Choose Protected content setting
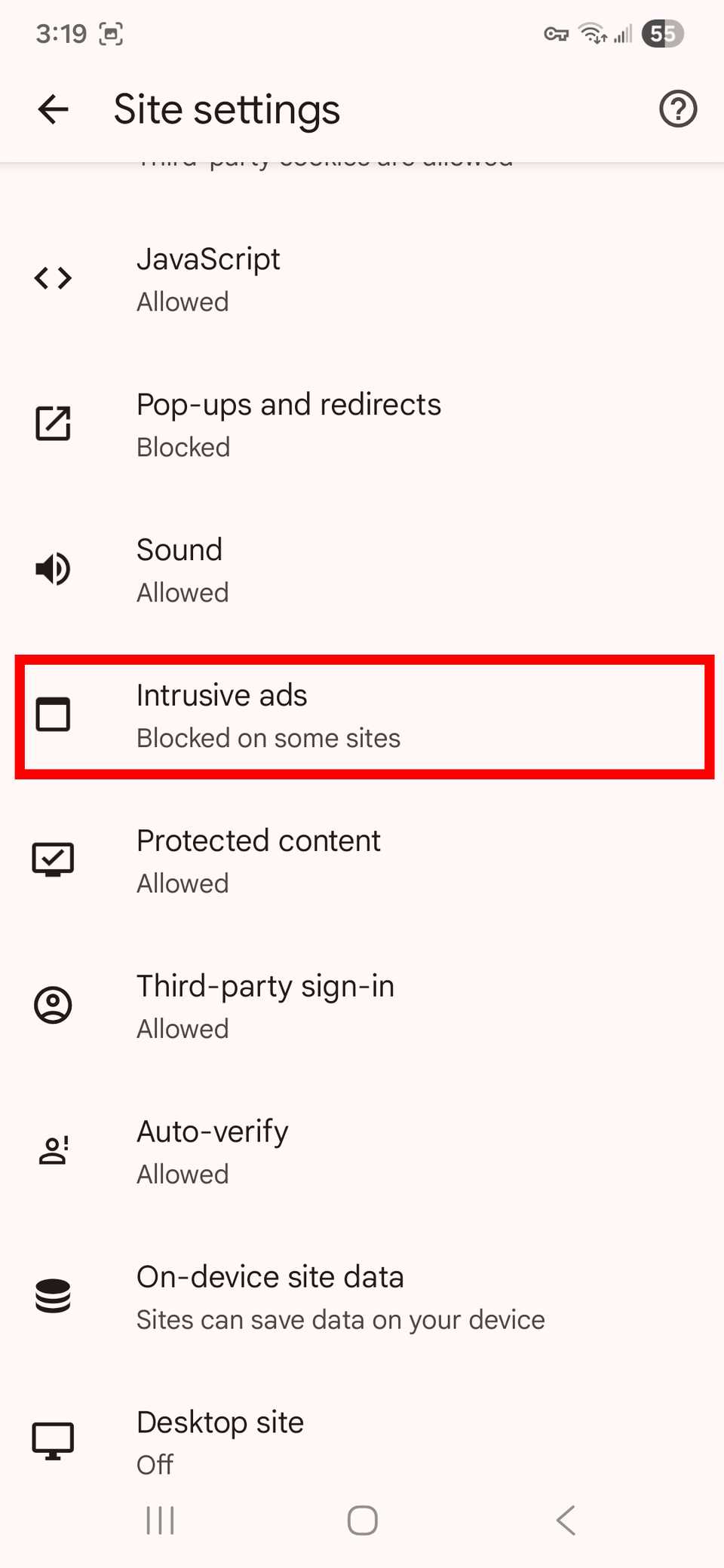The image size is (724, 1568). [362, 861]
